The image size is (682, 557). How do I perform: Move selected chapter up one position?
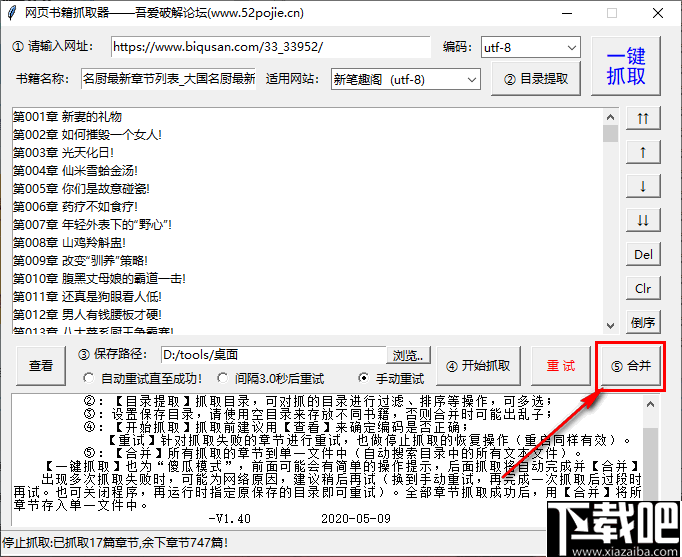643,152
